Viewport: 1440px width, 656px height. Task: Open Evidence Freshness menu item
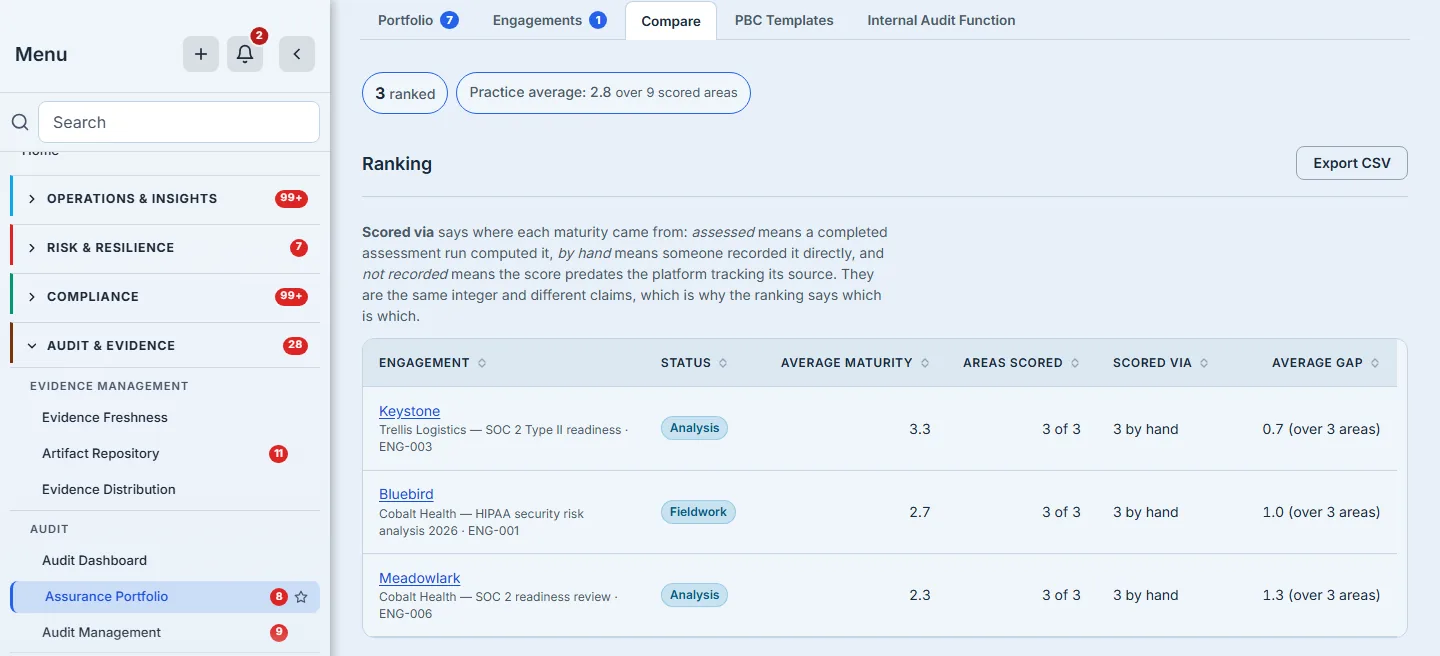[x=105, y=418]
